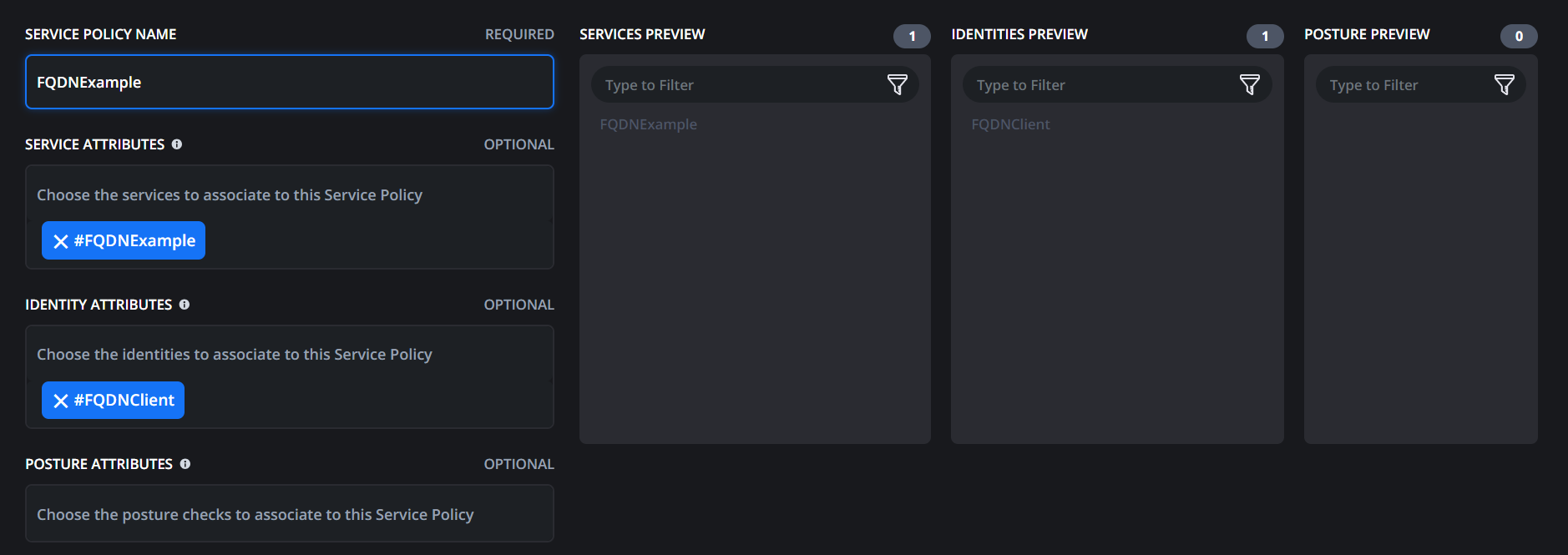Click the posture checks selection field

pyautogui.click(x=289, y=514)
